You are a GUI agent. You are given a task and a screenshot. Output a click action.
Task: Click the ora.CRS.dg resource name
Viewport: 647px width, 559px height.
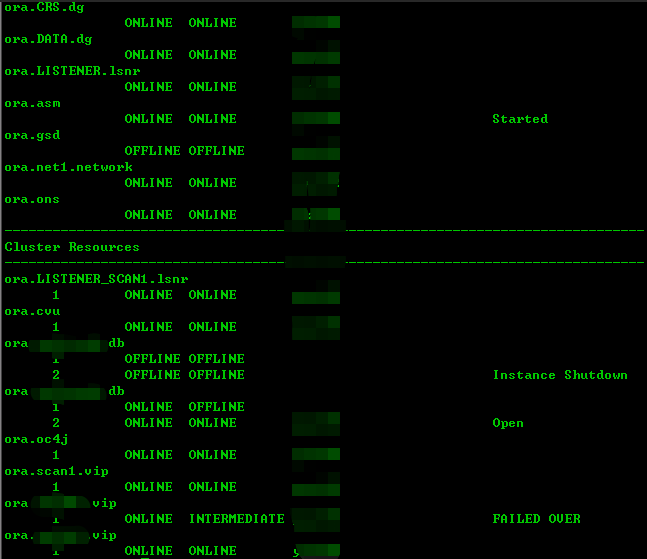[x=44, y=7]
